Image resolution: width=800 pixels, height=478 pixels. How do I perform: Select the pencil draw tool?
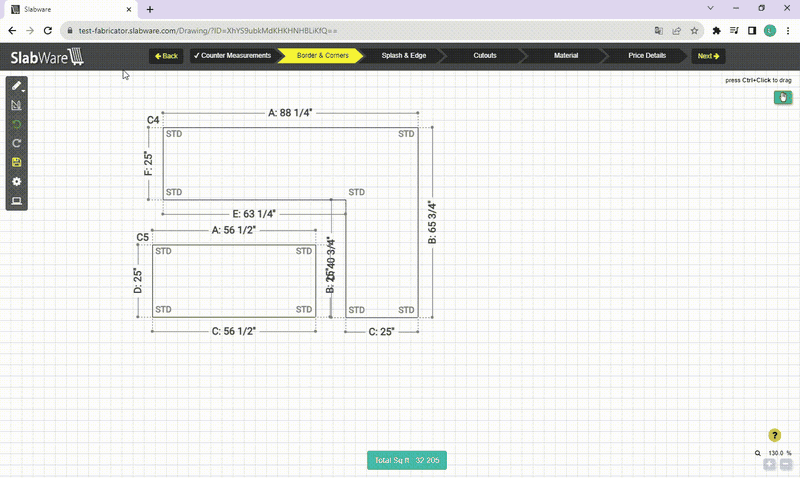pos(16,86)
